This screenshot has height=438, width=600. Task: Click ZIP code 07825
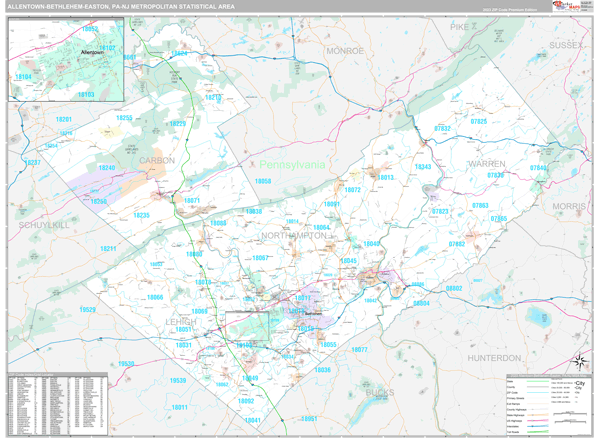(x=479, y=121)
